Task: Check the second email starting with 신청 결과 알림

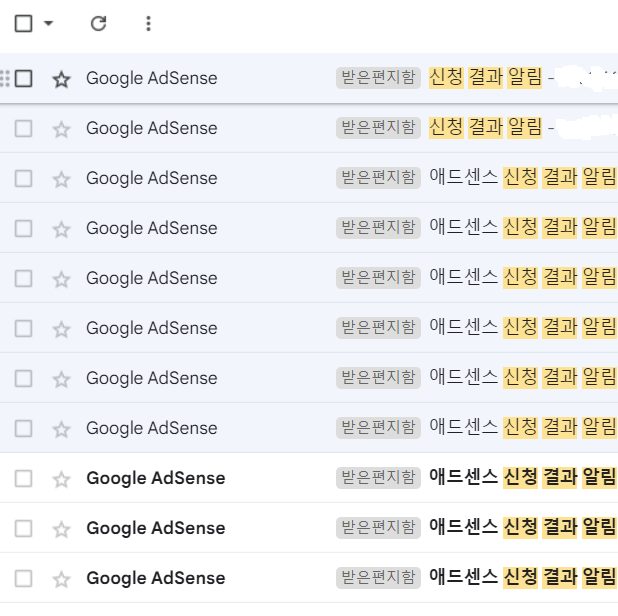Action: (23, 128)
